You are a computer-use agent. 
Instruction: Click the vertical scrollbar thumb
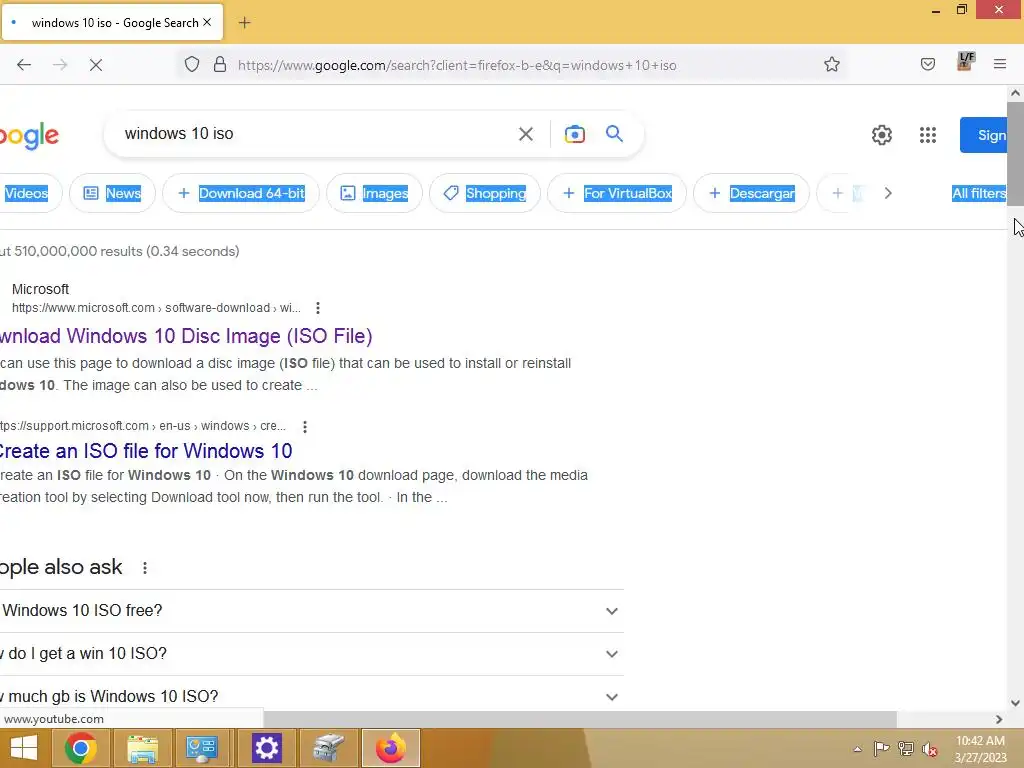tap(1015, 155)
